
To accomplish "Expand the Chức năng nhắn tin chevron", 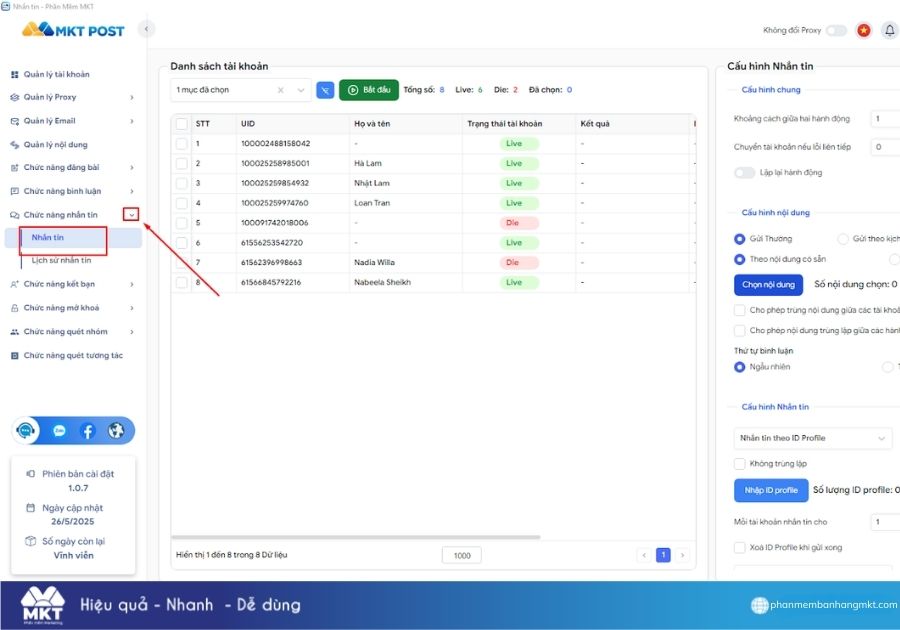I will tap(131, 214).
